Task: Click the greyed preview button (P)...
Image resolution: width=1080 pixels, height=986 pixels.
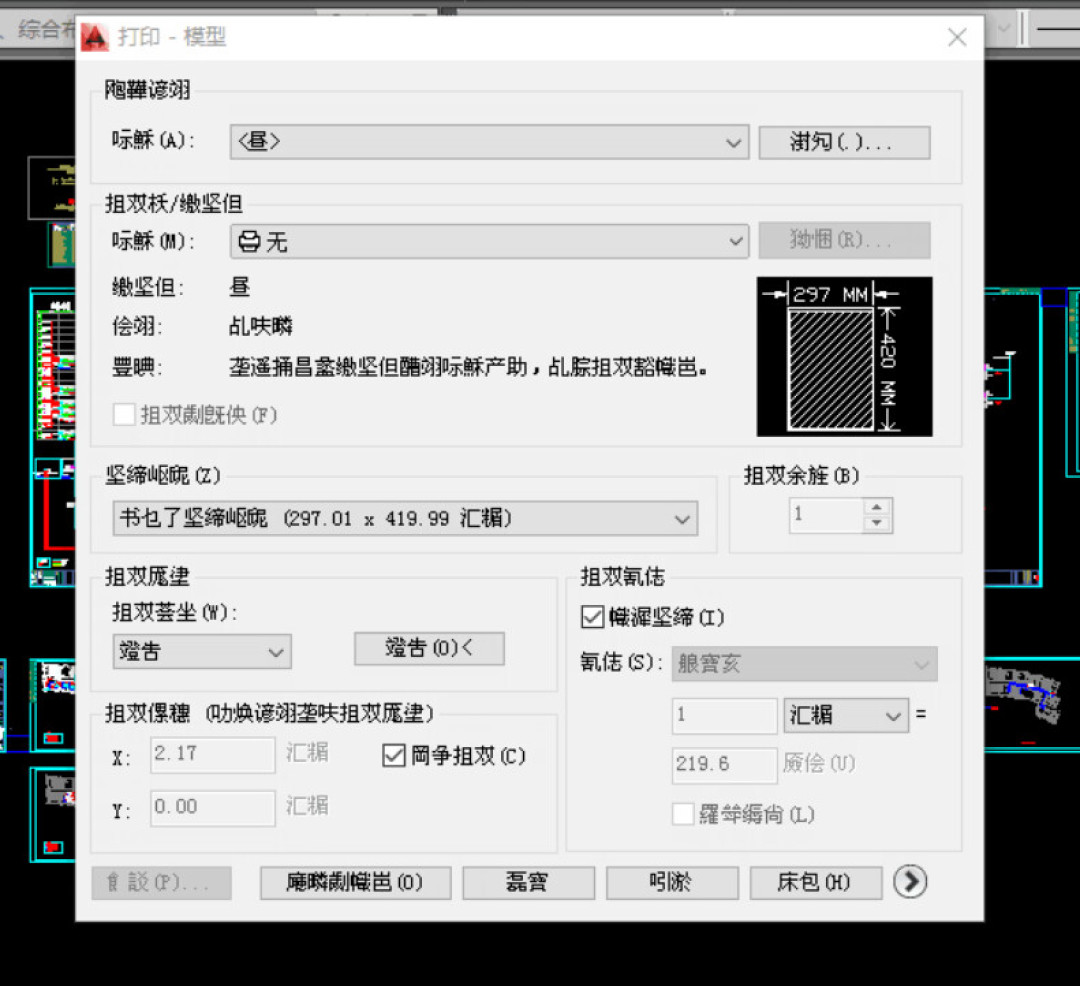Action: point(162,883)
